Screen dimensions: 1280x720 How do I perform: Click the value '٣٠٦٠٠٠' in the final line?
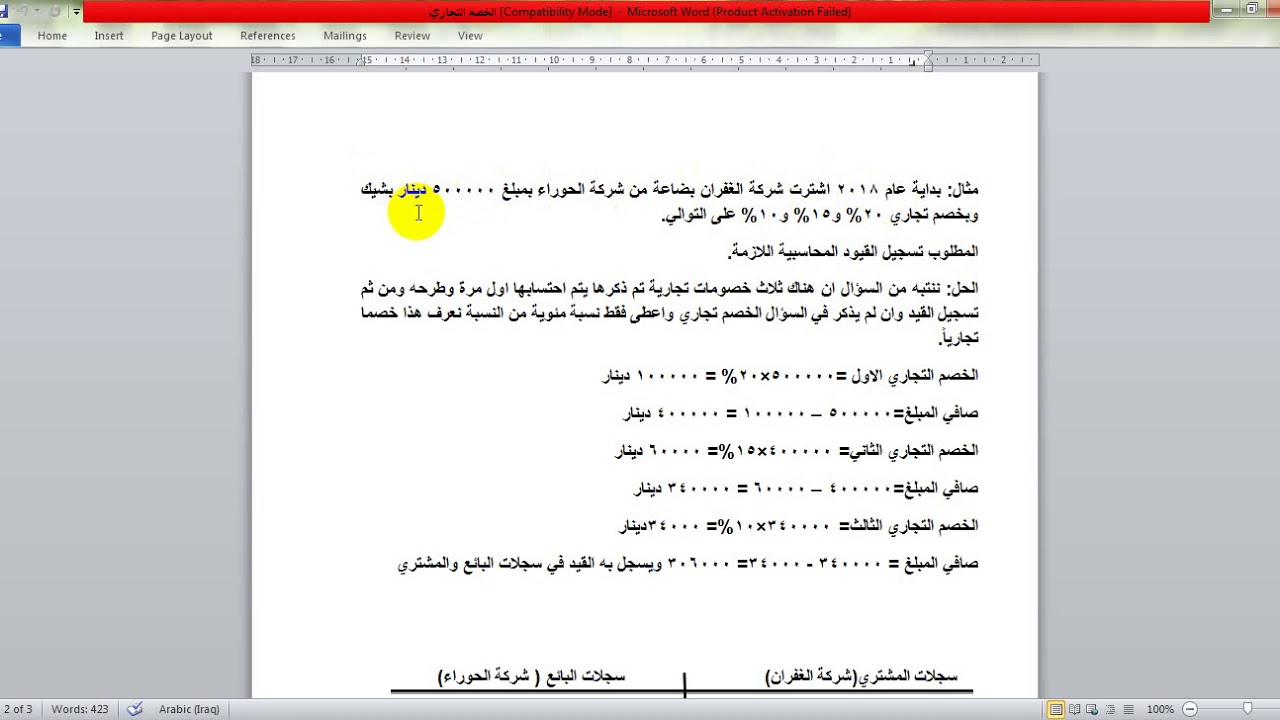tap(698, 564)
